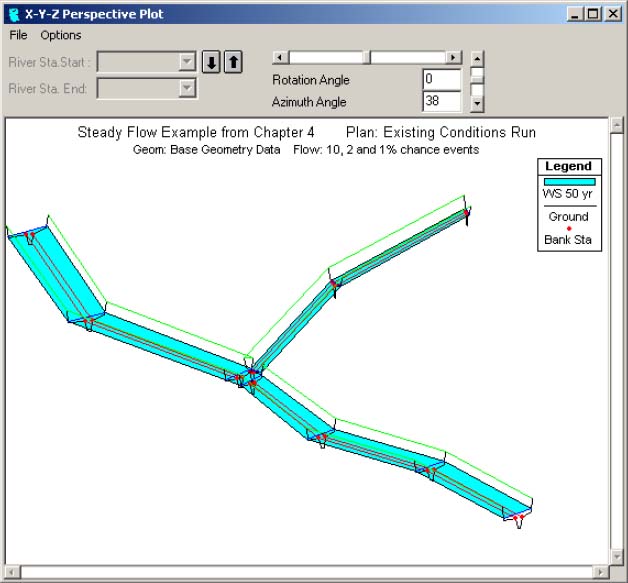The width and height of the screenshot is (628, 583).
Task: Open the River Sta. Start dropdown
Action: [x=185, y=62]
